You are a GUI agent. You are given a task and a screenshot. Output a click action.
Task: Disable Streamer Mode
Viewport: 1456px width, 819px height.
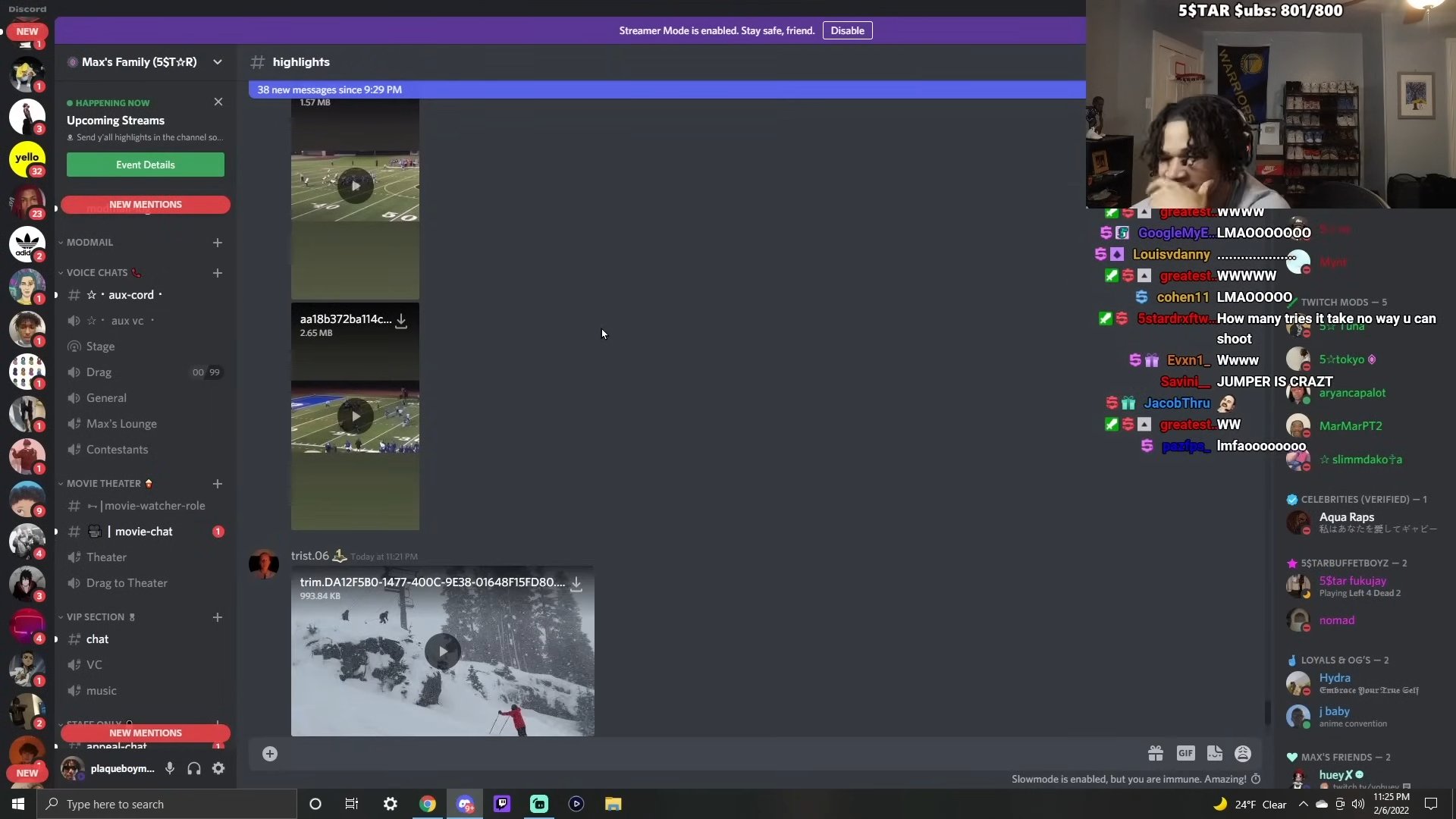point(847,30)
